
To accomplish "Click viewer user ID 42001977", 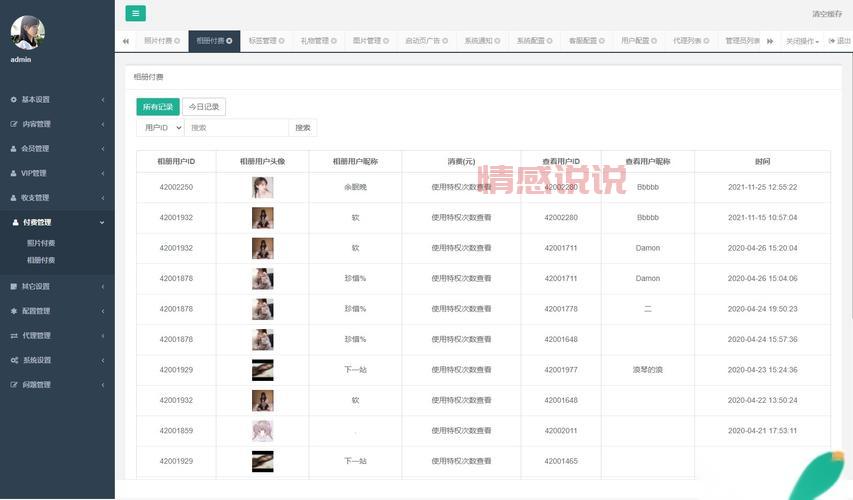I will click(x=561, y=370).
